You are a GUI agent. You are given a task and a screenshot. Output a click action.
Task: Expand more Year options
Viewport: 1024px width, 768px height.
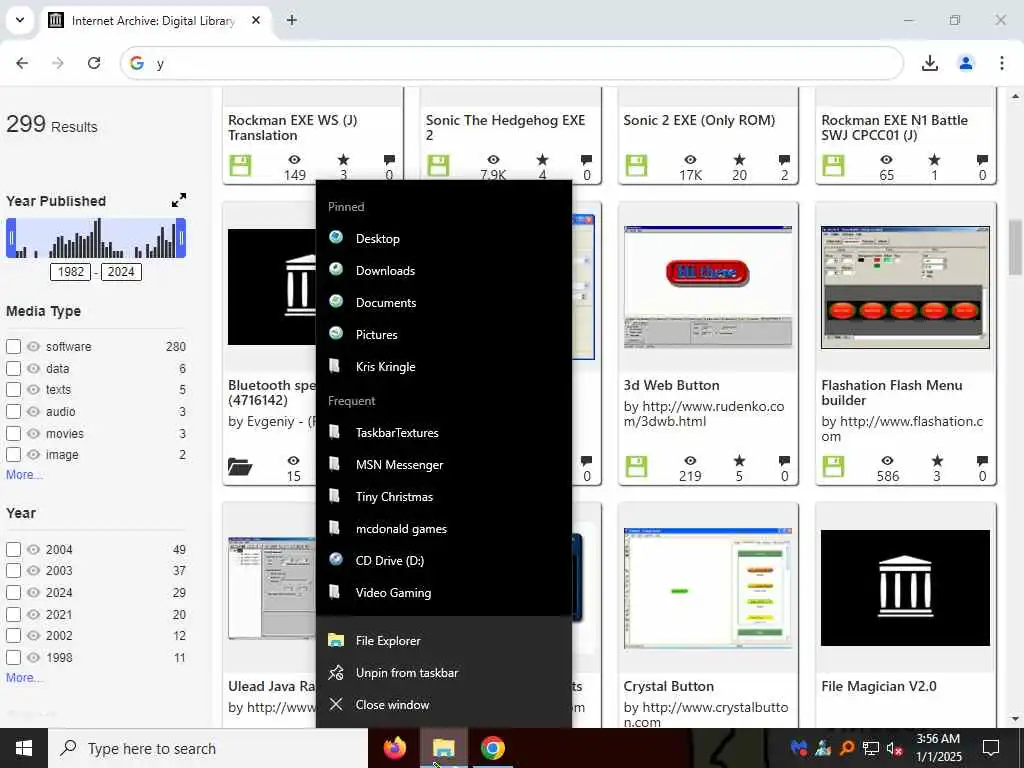24,678
